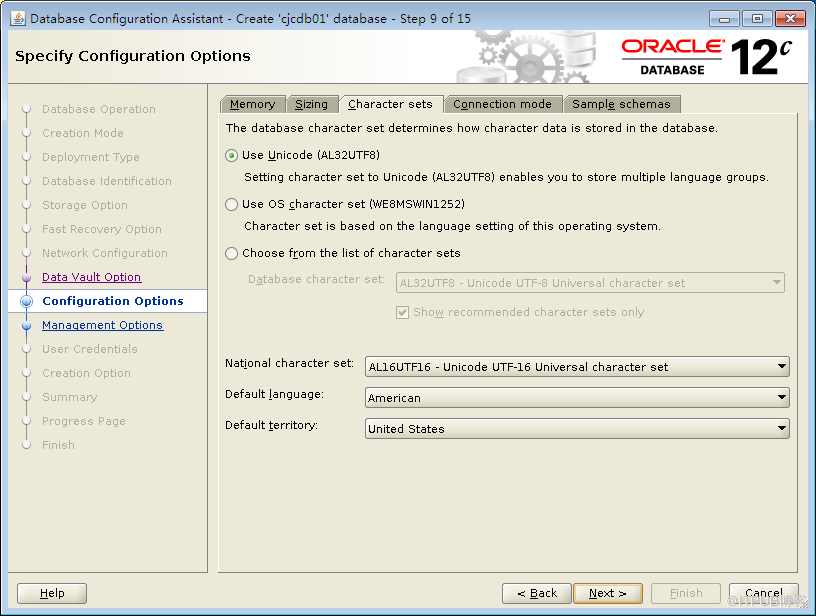The height and width of the screenshot is (616, 816).
Task: Minimize the Database Configuration Assistant window
Action: tap(724, 19)
